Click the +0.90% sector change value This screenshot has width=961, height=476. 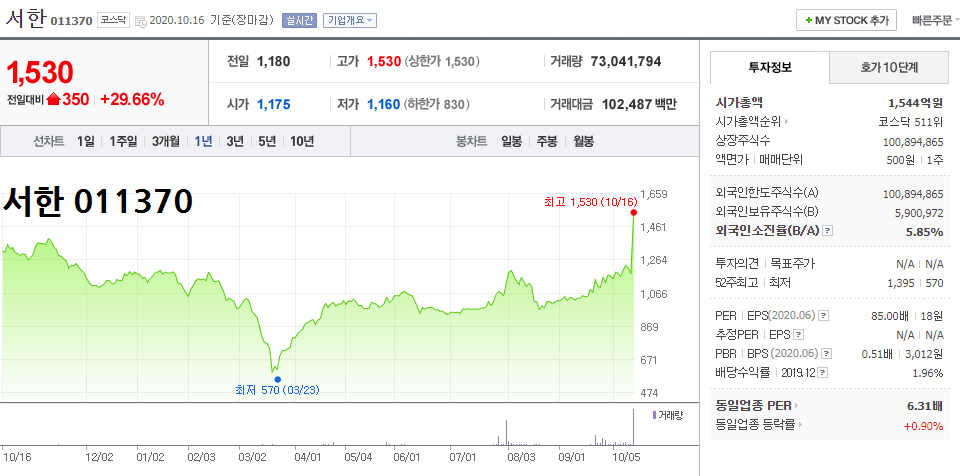point(923,425)
